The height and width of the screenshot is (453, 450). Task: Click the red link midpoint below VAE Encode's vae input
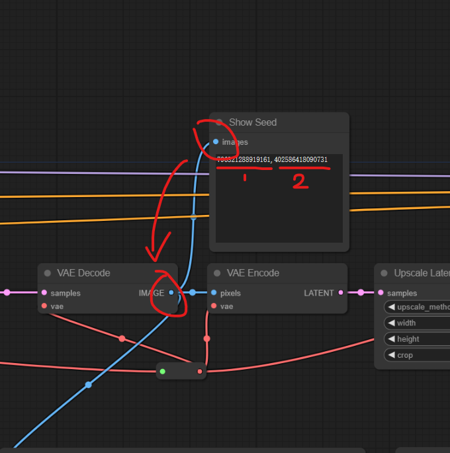(207, 339)
